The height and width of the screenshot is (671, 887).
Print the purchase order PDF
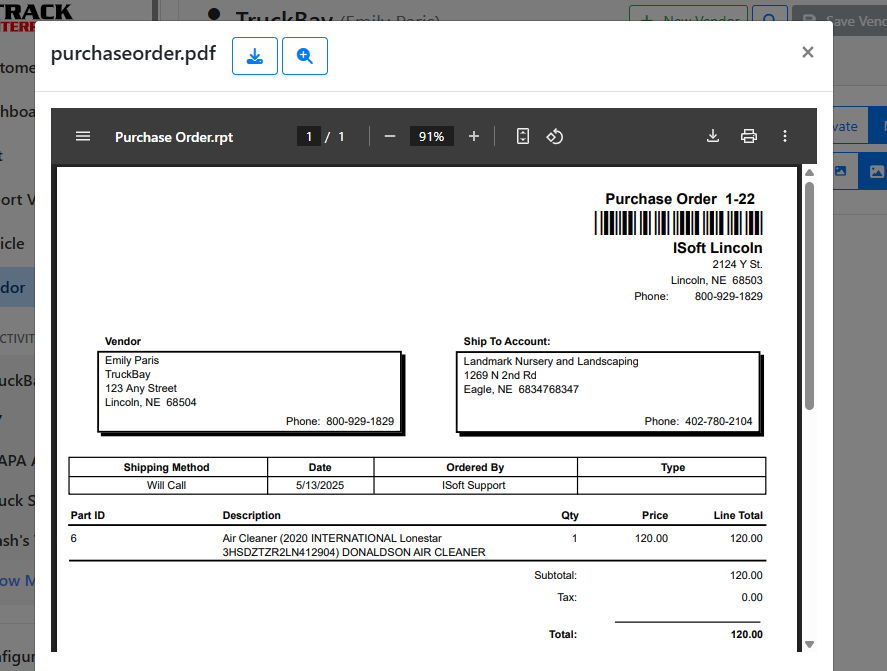(x=748, y=136)
